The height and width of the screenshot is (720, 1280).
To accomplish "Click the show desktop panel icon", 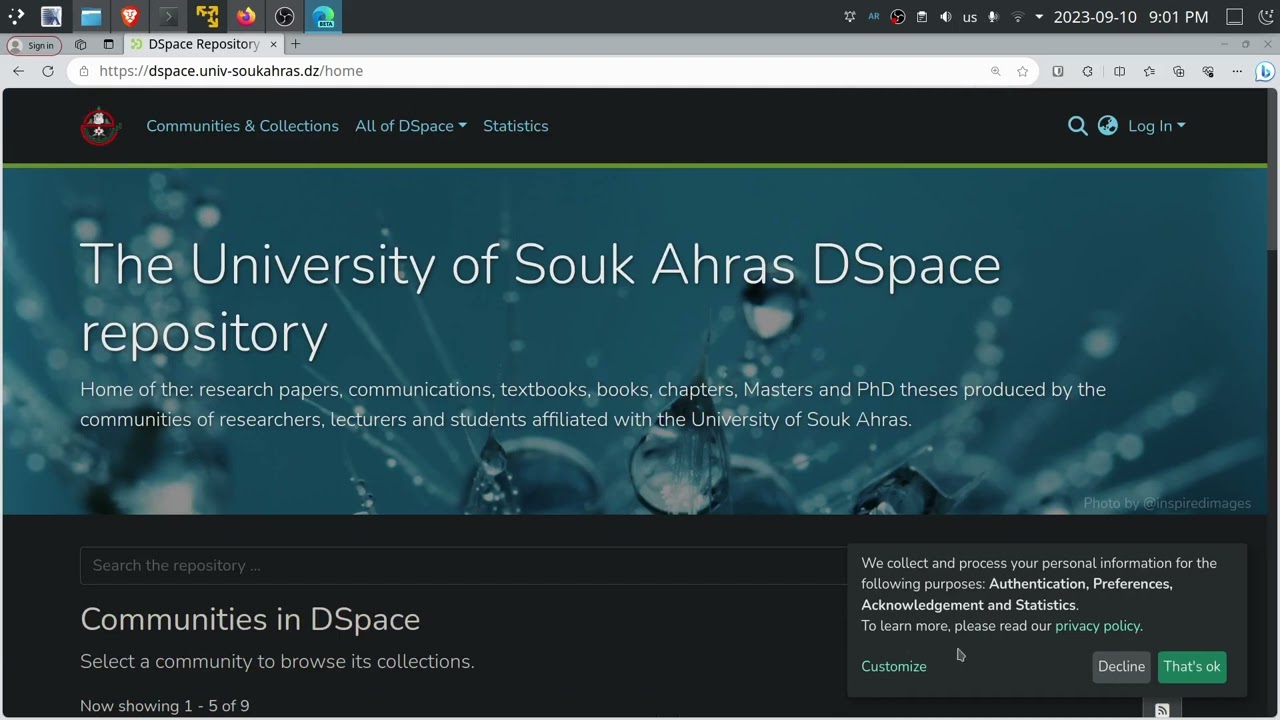I will [1235, 17].
